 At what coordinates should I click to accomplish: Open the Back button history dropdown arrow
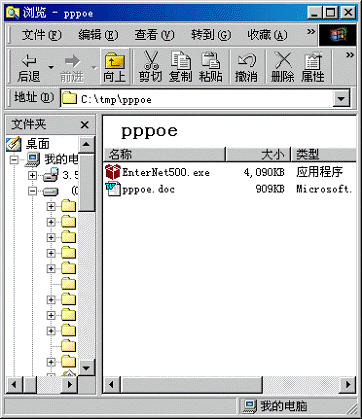coord(51,67)
